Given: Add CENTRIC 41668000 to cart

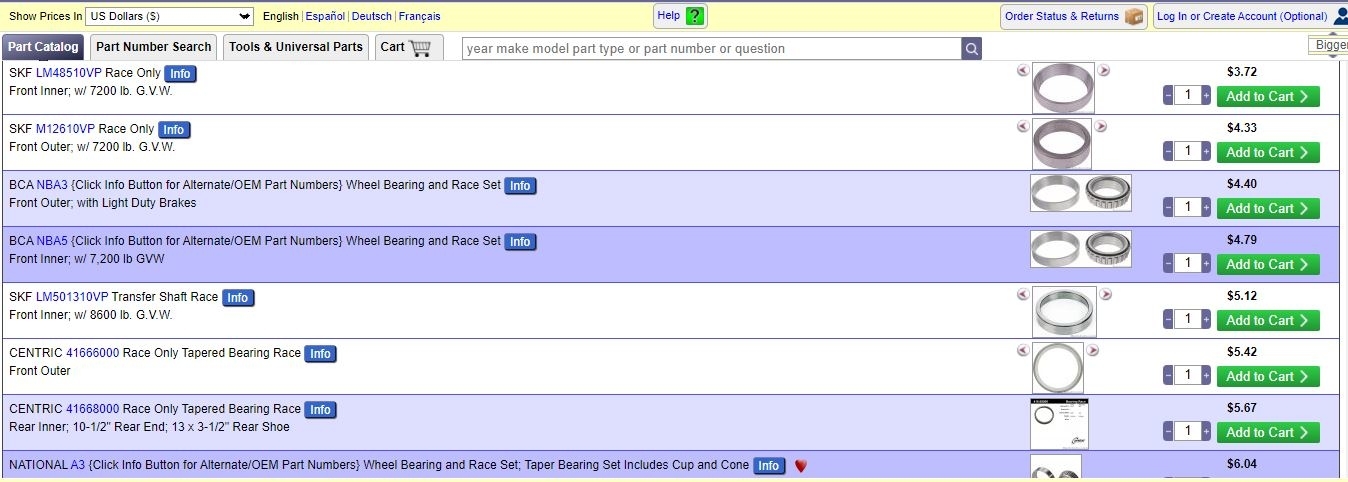Looking at the screenshot, I should point(1268,432).
